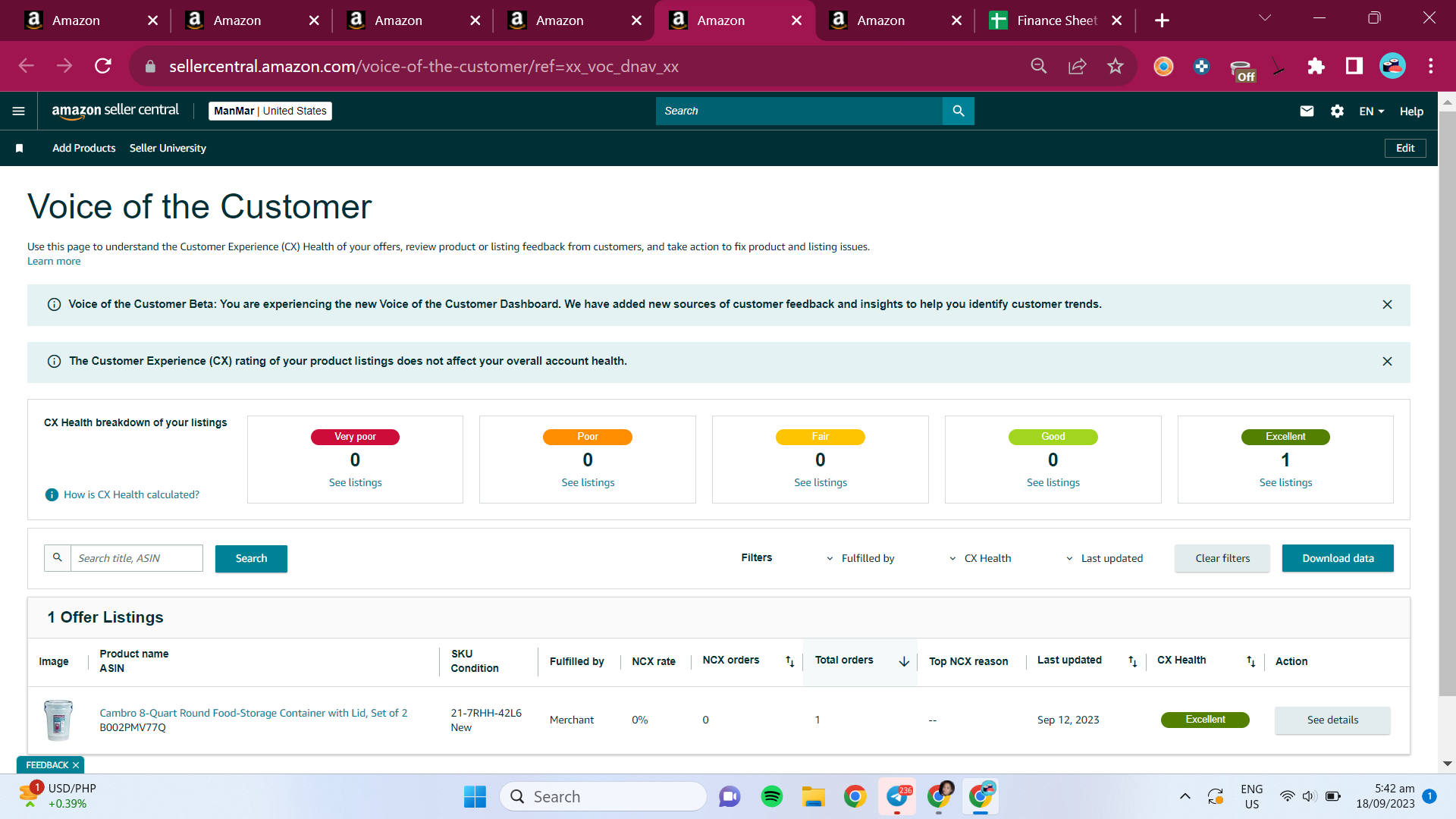Open the Seller Central hamburger menu

click(19, 111)
